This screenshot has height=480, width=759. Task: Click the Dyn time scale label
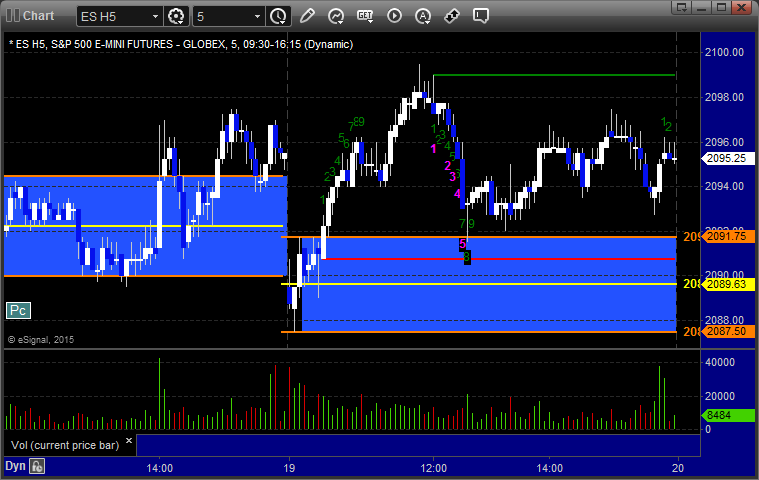(15, 466)
